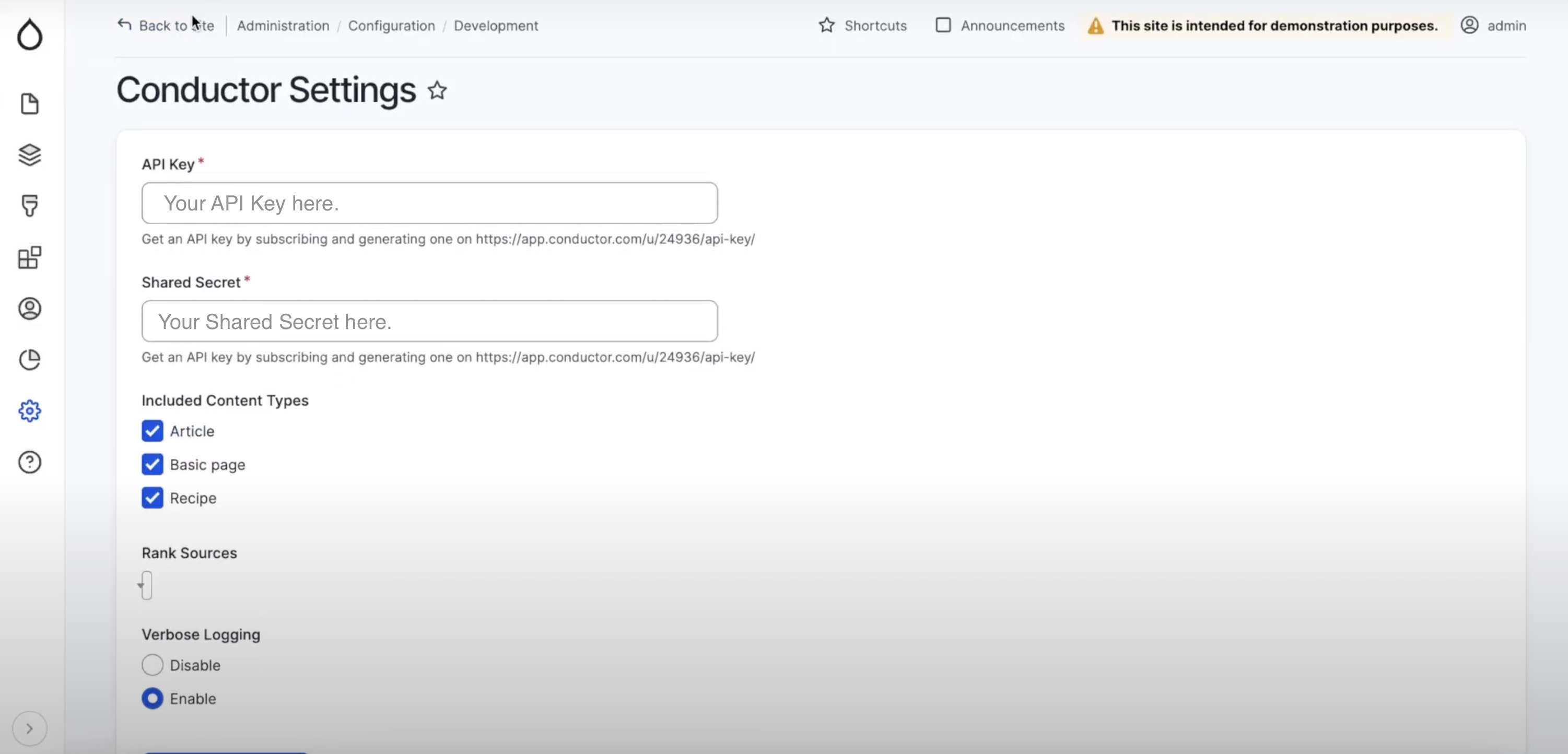Go to Development breadcrumb
Viewport: 1568px width, 754px height.
coord(496,26)
